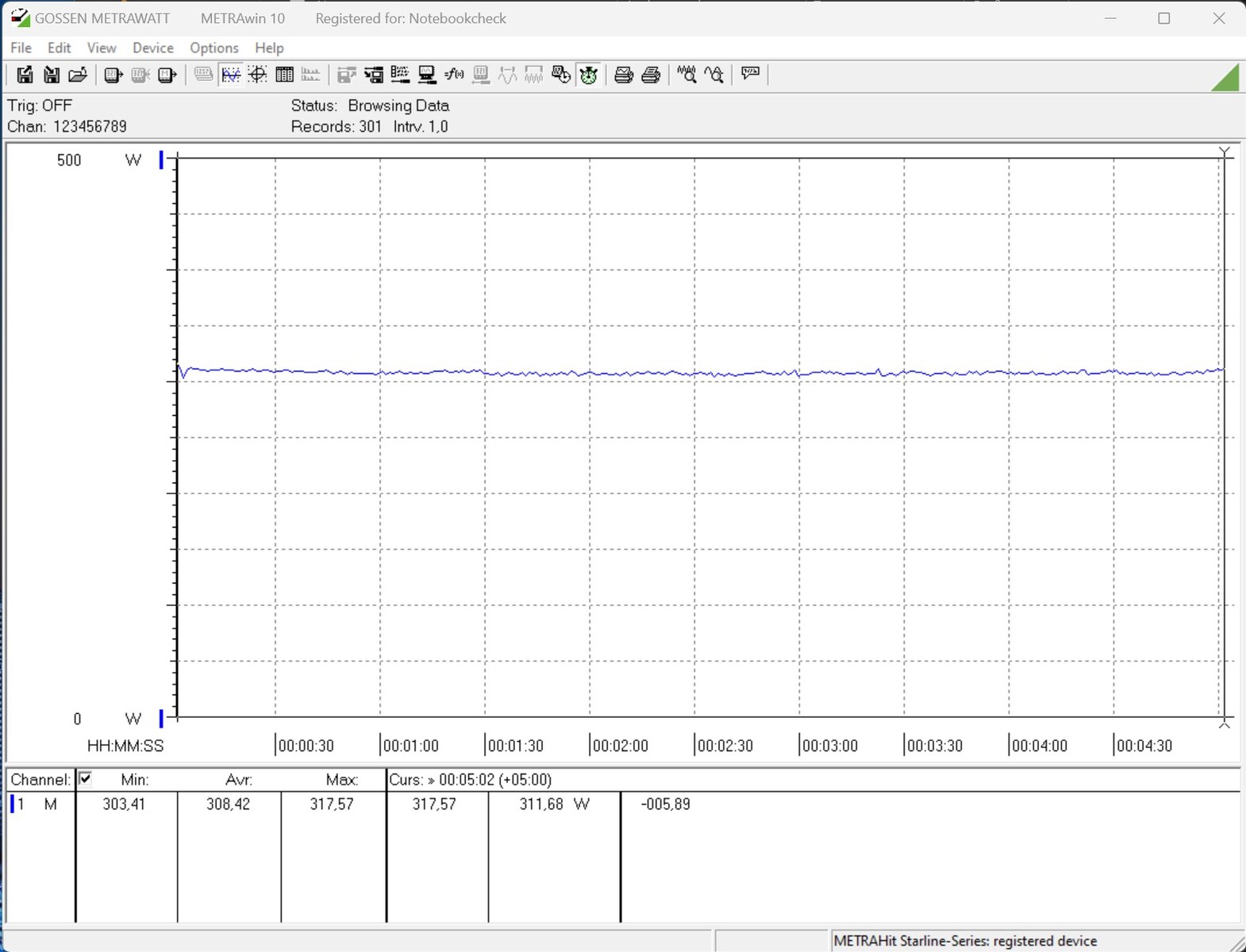Click the print preview icon
This screenshot has width=1246, height=952.
[624, 75]
